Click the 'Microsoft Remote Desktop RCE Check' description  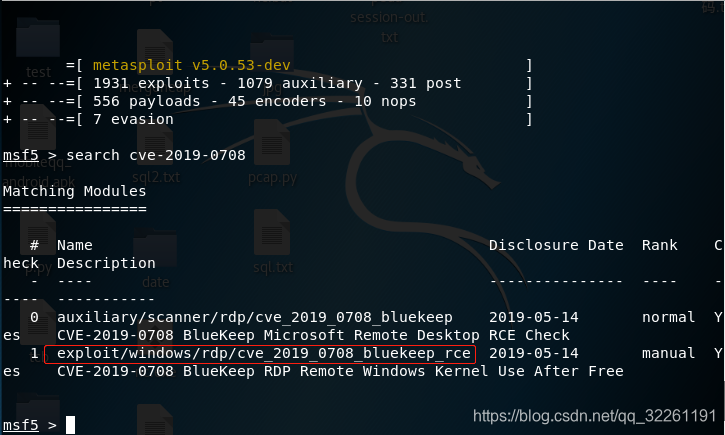click(x=417, y=335)
